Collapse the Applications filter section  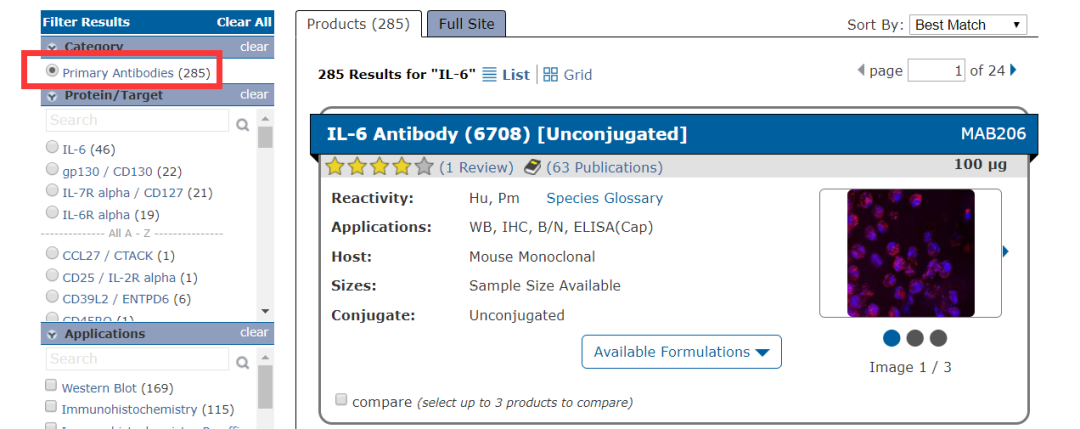(51, 333)
